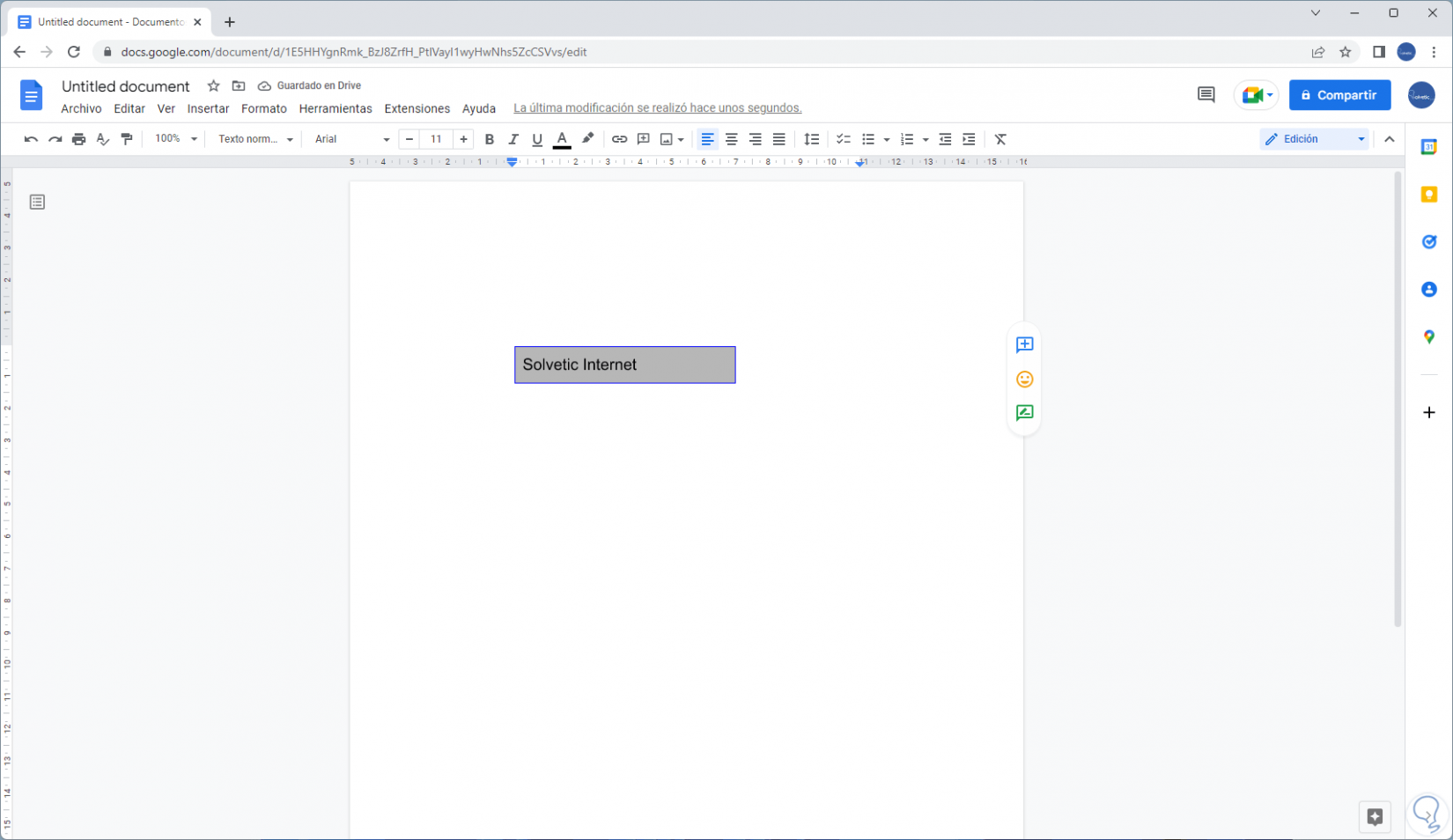Expand numbered list style options
Screen dimensions: 1453x840
tap(926, 140)
